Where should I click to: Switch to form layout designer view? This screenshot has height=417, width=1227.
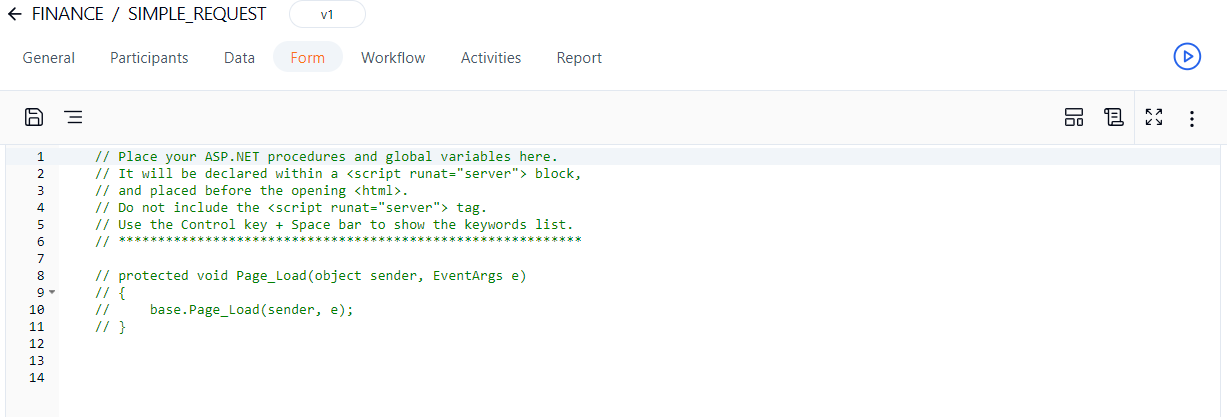pyautogui.click(x=1074, y=118)
